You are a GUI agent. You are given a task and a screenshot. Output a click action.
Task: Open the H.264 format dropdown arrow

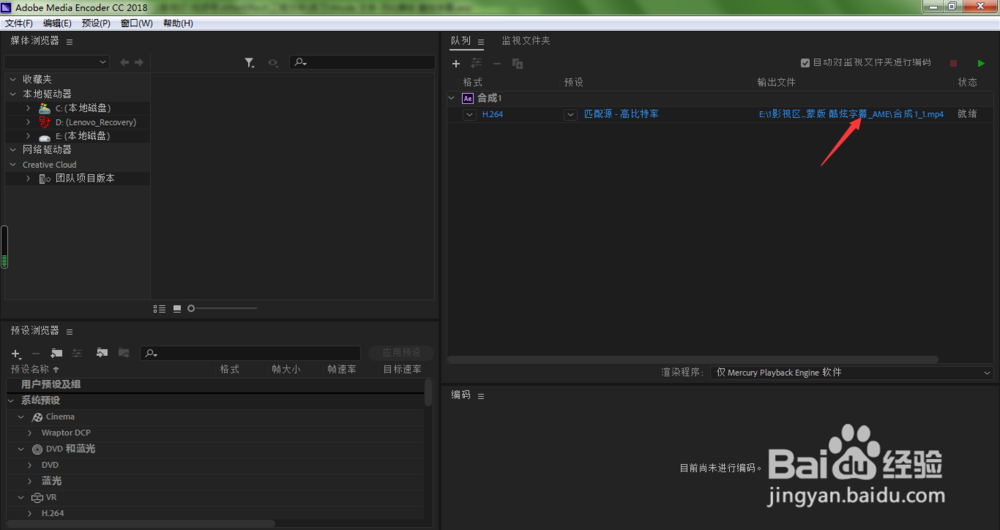[x=469, y=115]
